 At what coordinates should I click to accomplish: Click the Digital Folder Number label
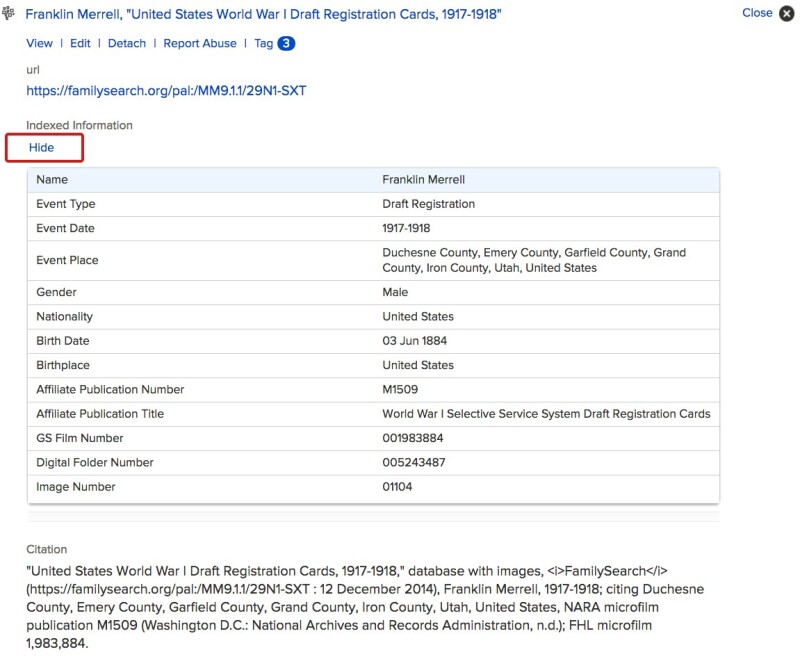[94, 462]
